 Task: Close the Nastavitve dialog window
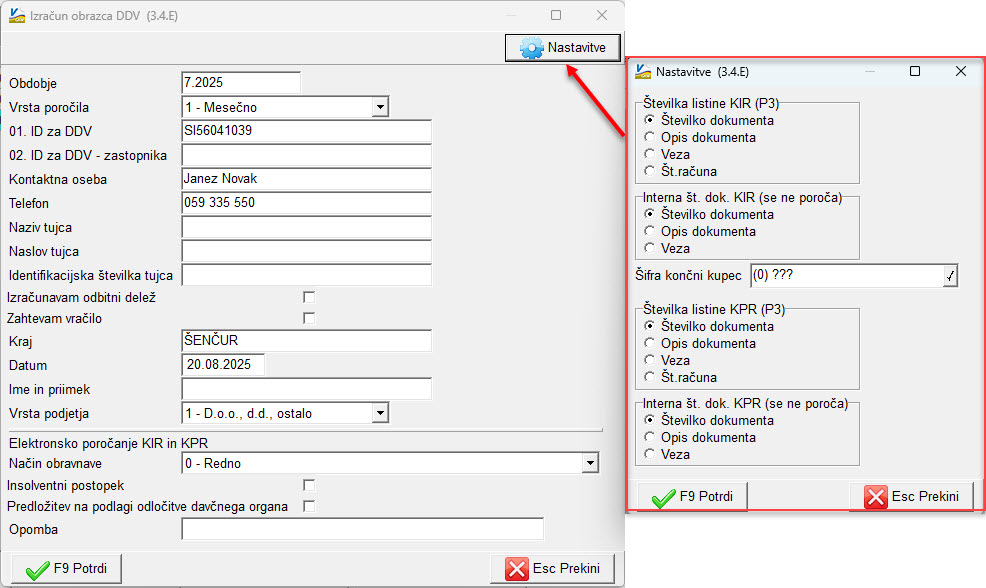tap(960, 72)
